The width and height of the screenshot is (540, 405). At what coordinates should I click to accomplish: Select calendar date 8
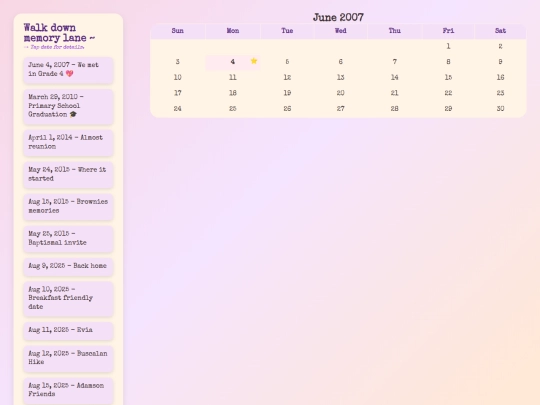(x=448, y=62)
